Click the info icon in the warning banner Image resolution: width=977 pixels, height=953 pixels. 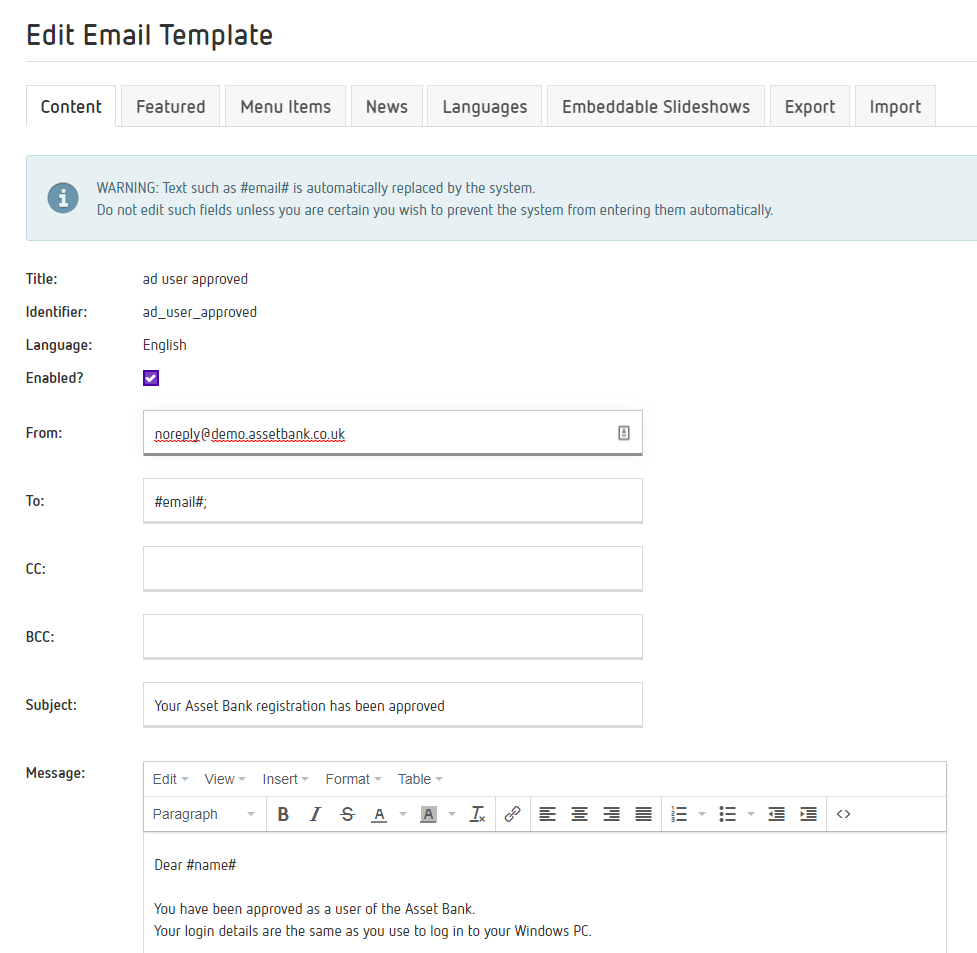(x=62, y=198)
